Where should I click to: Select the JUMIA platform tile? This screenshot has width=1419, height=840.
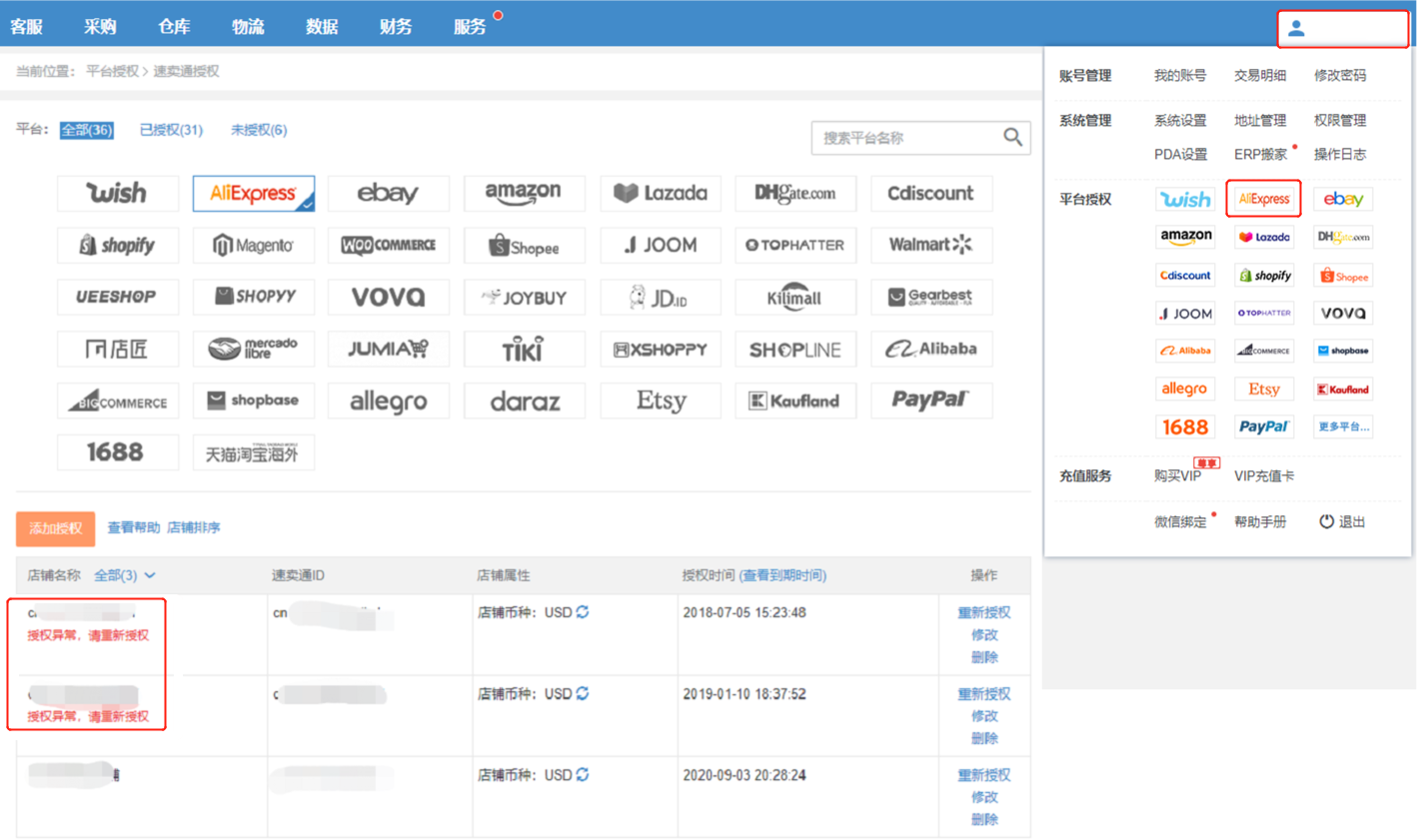[x=389, y=349]
